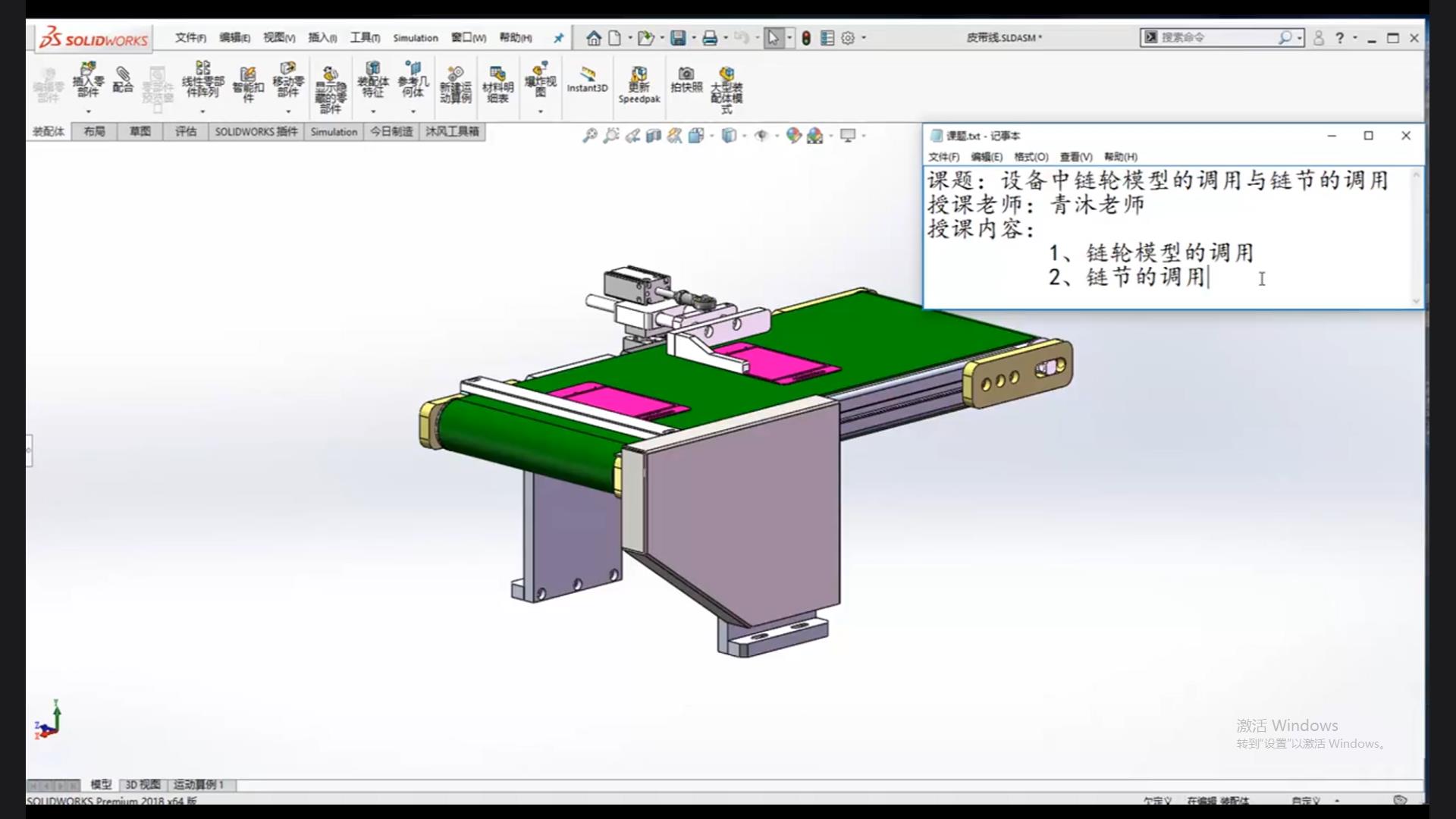
Task: Open the Display Style icon
Action: [x=729, y=136]
